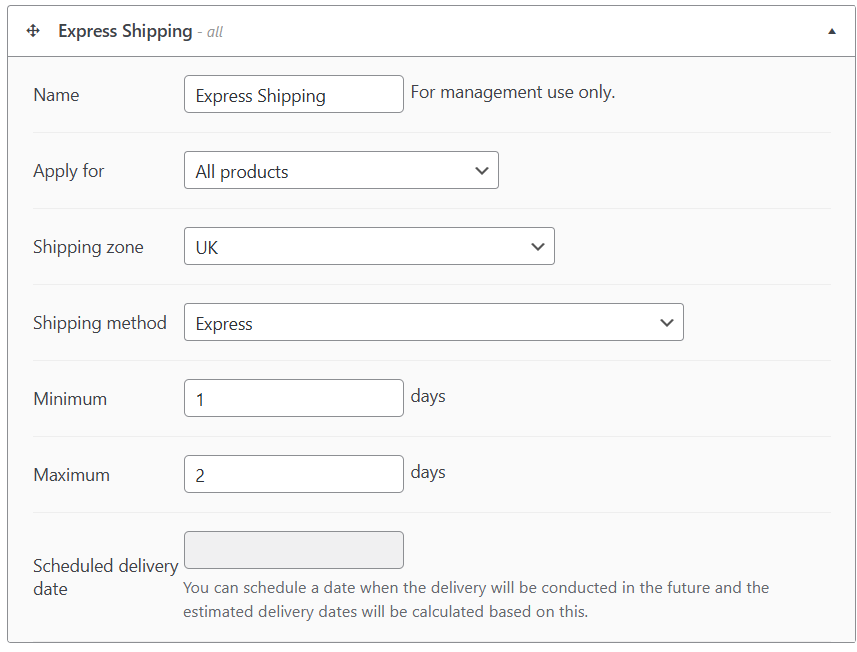The width and height of the screenshot is (857, 652).
Task: Click the drag handle icon beside Express Shipping
Action: tap(33, 31)
